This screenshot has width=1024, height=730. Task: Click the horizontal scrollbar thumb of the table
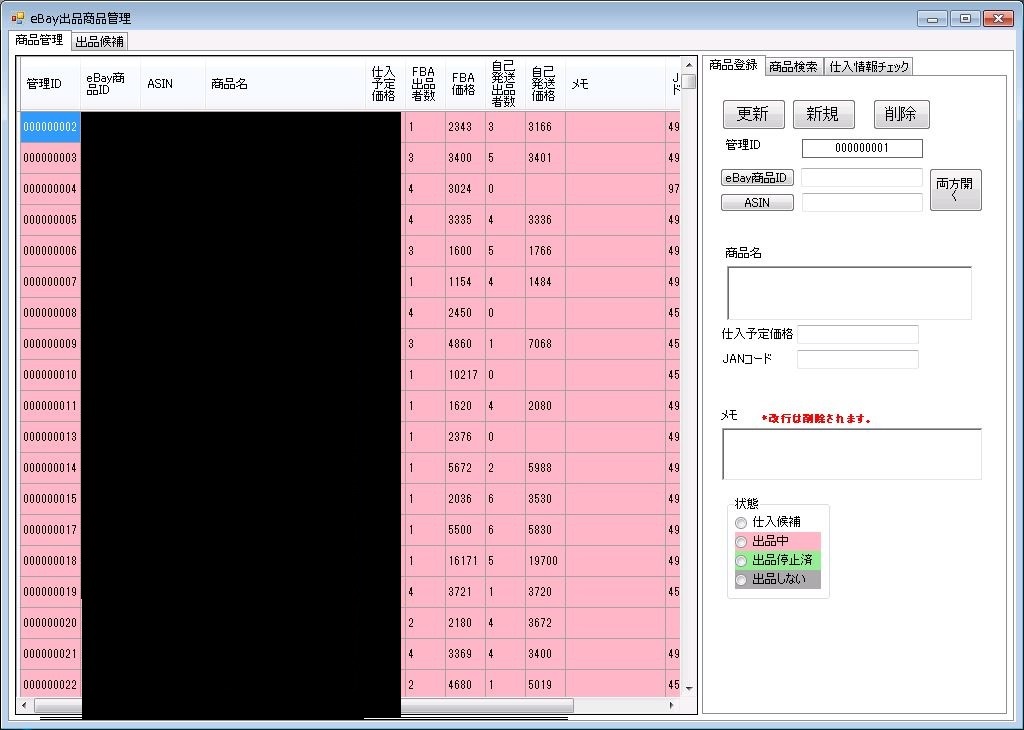click(304, 705)
